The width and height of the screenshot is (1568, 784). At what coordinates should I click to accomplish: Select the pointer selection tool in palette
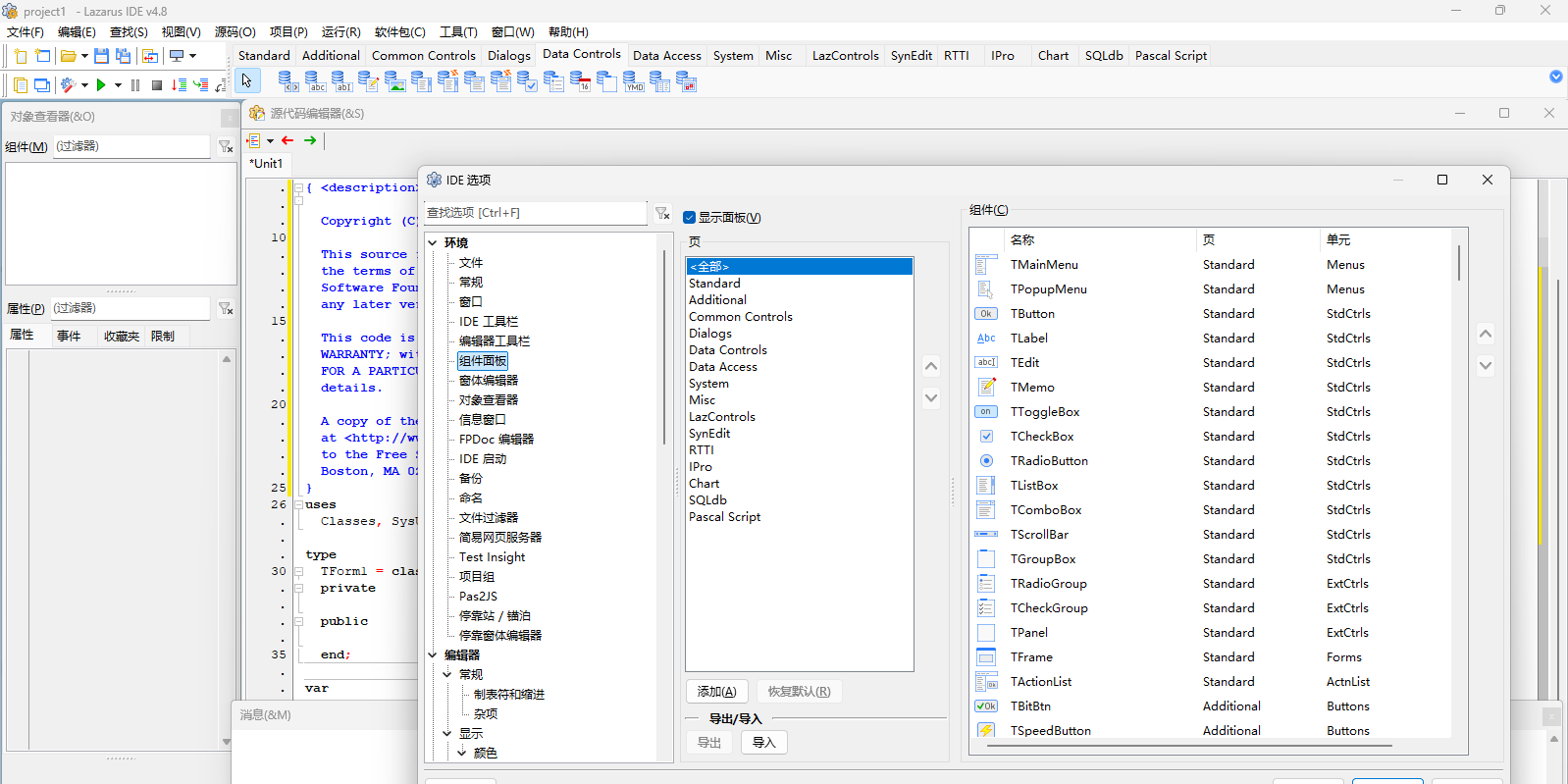click(x=246, y=81)
